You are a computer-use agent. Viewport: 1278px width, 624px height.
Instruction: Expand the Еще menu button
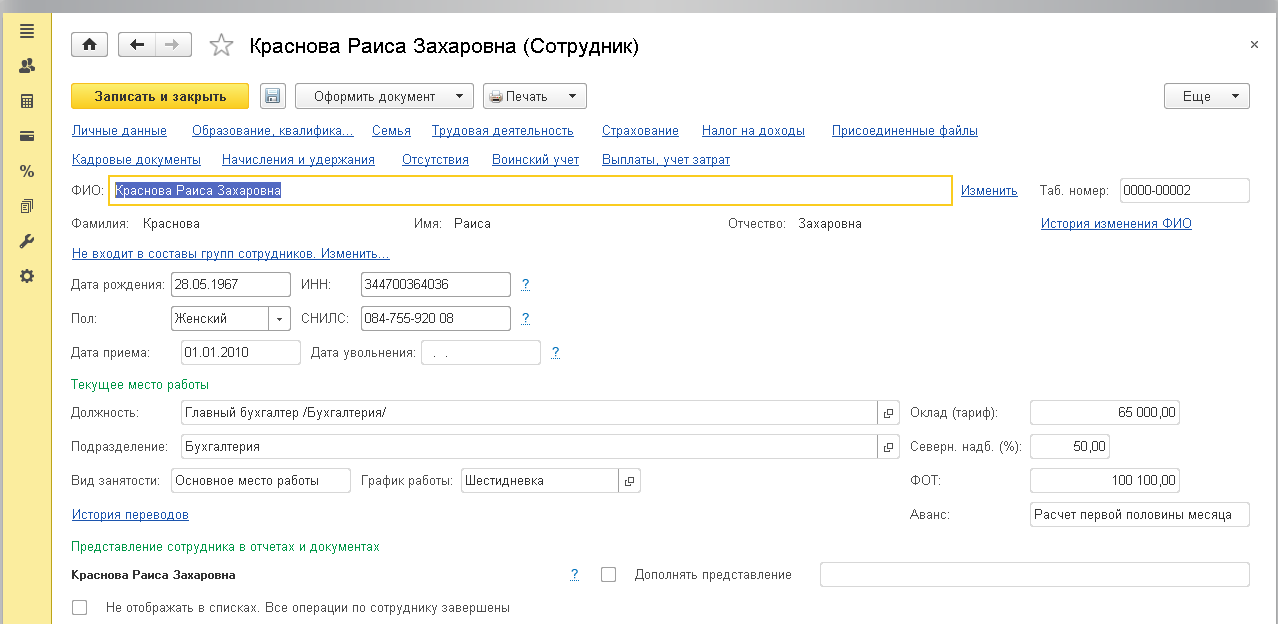[1206, 96]
